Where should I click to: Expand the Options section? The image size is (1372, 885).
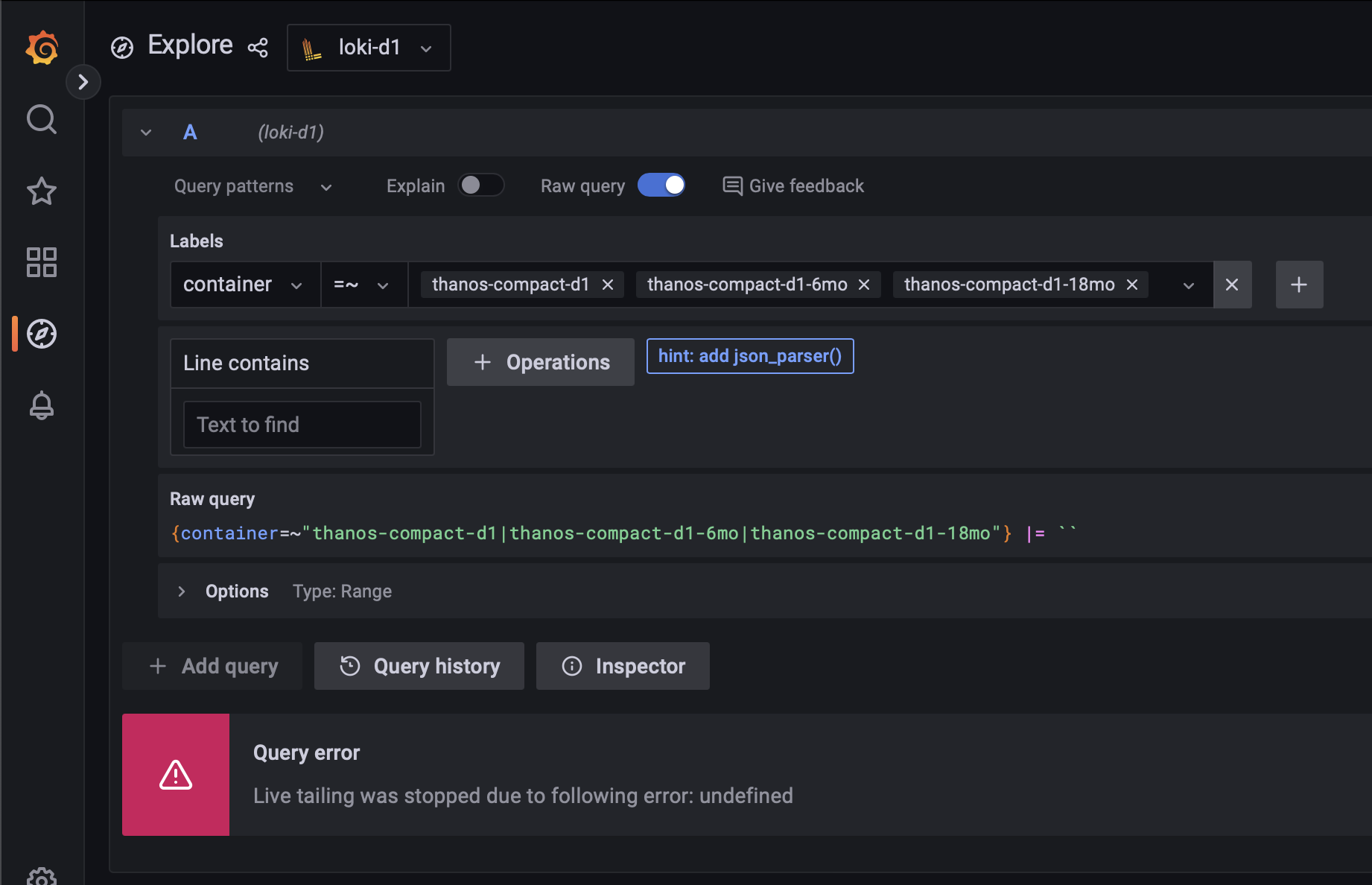(182, 591)
